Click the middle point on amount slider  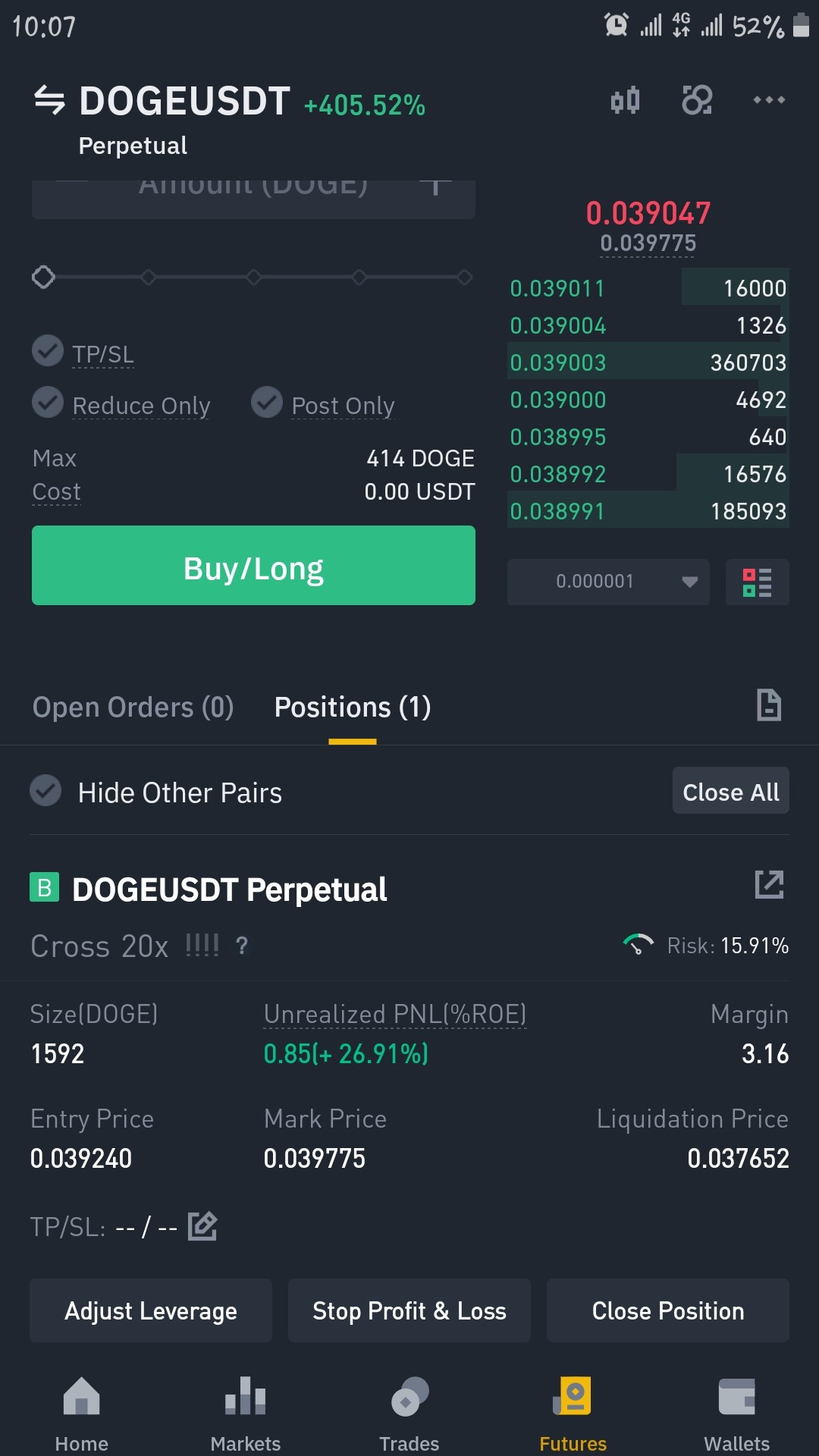click(254, 278)
